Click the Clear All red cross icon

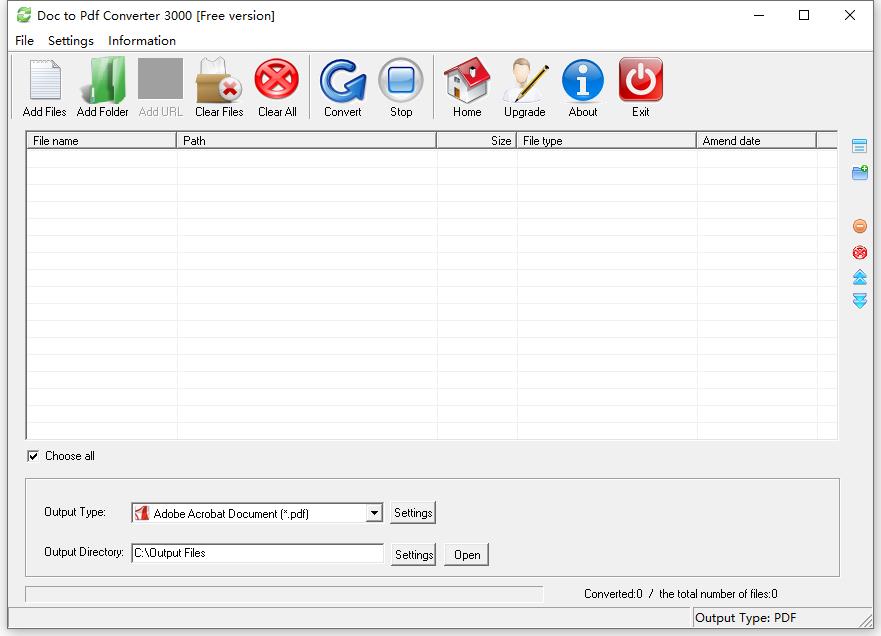276,86
